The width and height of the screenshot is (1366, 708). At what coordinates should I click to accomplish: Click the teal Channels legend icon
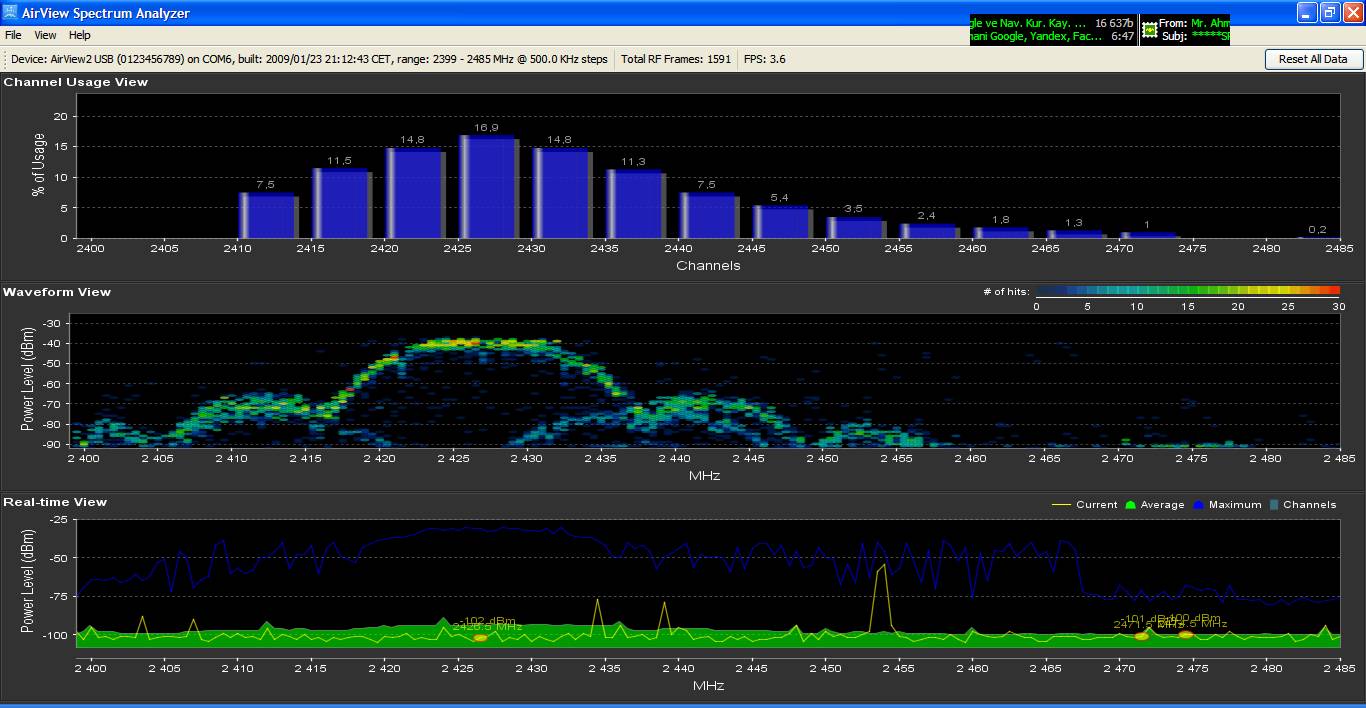(x=1273, y=505)
